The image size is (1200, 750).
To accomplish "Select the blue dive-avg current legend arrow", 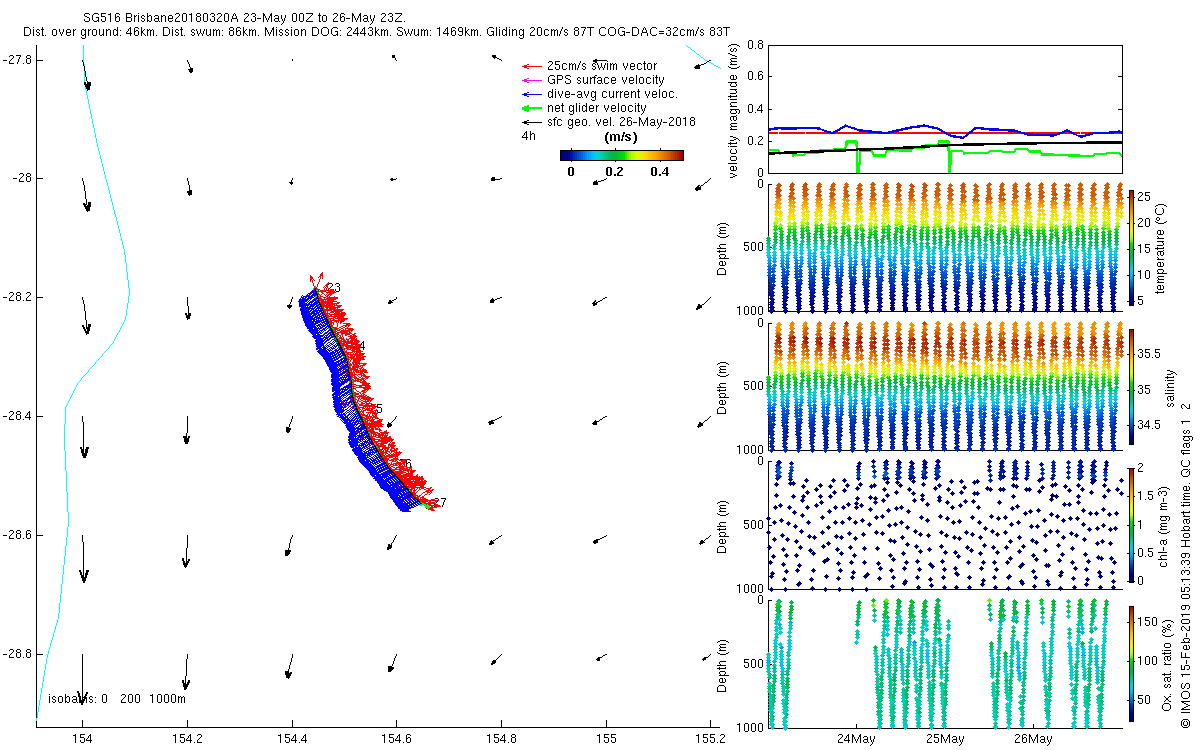I will tap(531, 94).
